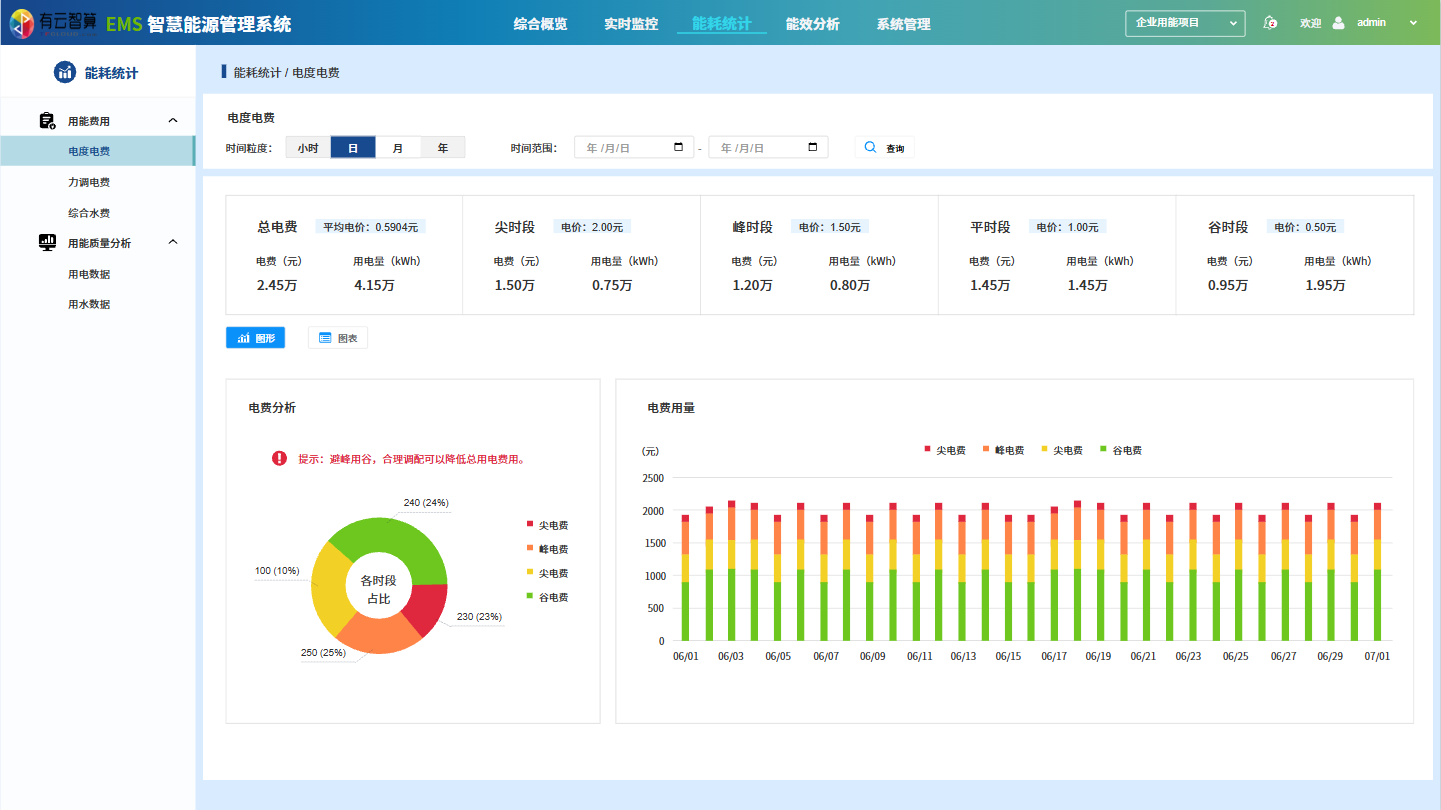1441x810 pixels.
Task: Click the 有云智算 logo
Action: coord(54,22)
